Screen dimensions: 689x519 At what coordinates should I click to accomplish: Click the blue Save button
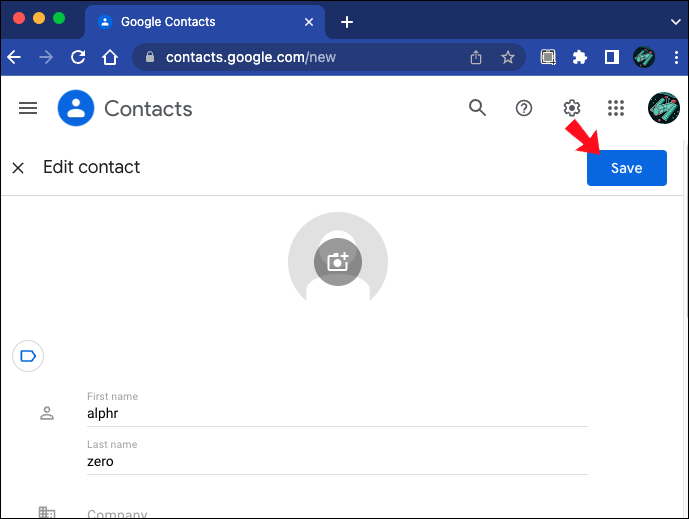[627, 168]
